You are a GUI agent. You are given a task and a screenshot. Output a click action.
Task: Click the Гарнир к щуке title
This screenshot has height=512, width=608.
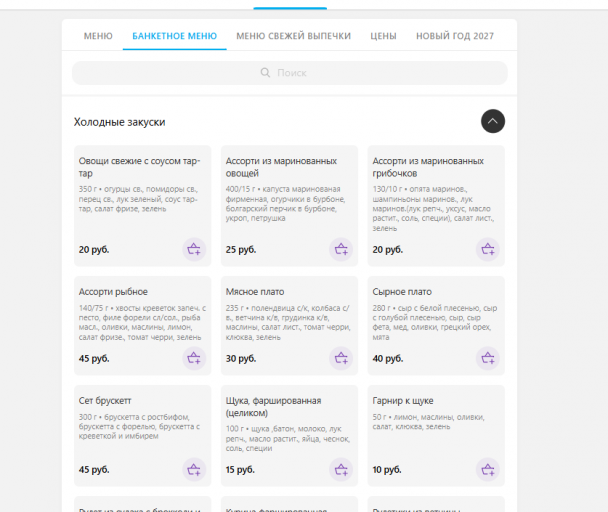403,401
